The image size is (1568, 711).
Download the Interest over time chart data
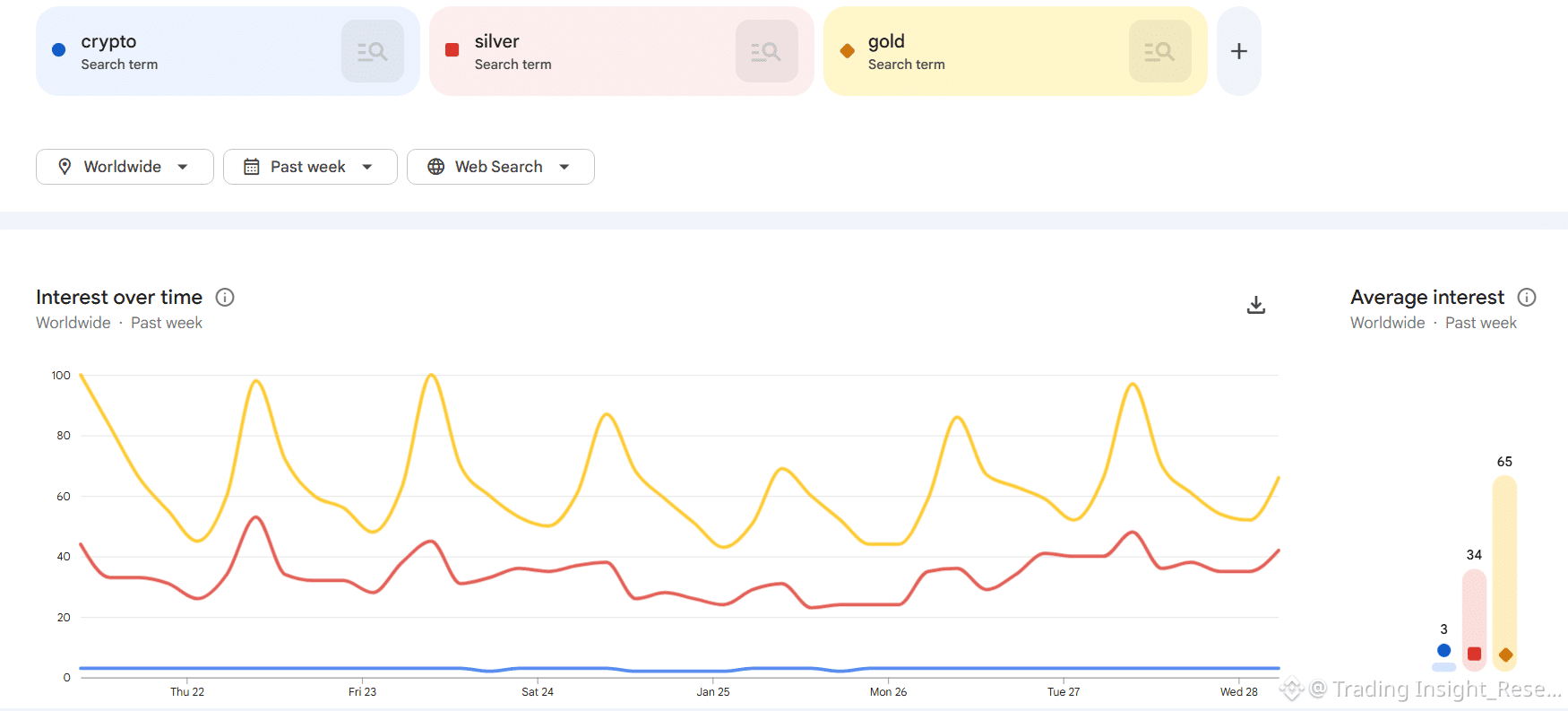click(x=1256, y=306)
